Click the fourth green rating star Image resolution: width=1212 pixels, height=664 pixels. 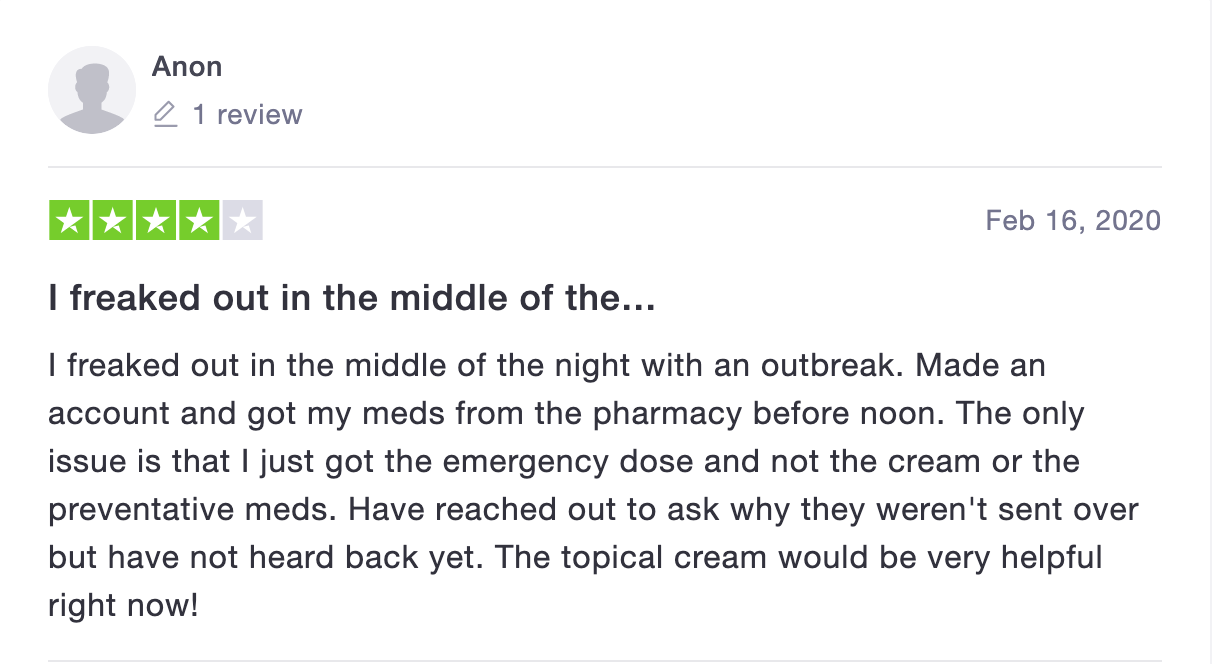tap(199, 222)
